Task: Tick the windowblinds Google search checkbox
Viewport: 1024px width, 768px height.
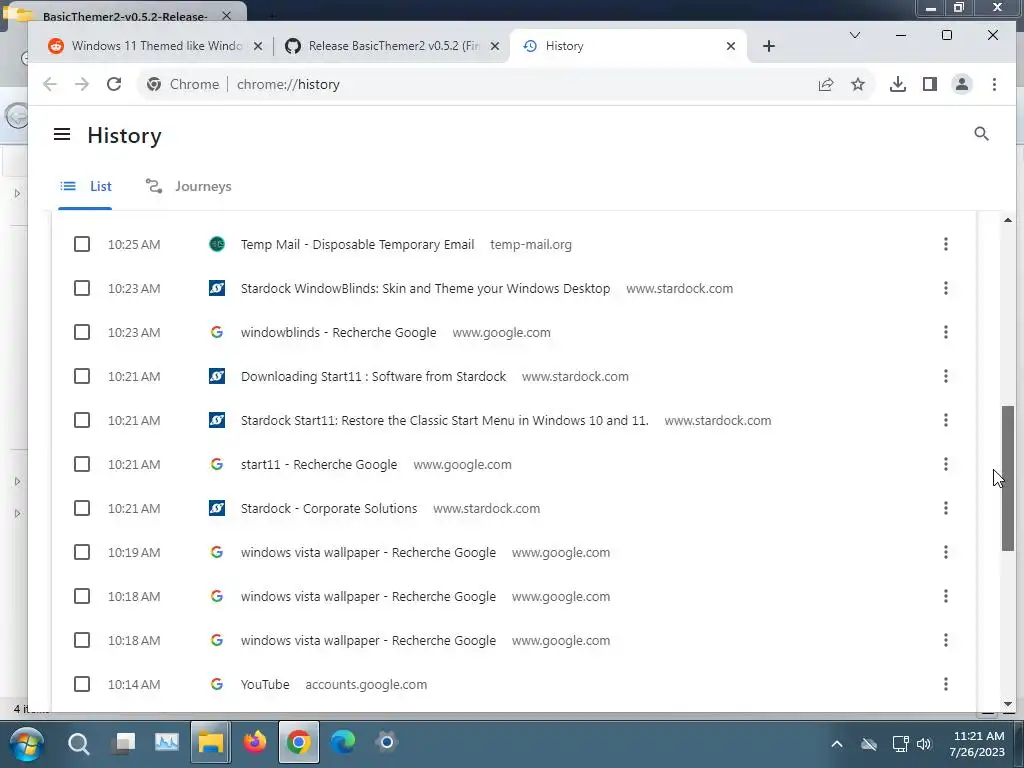Action: click(82, 332)
